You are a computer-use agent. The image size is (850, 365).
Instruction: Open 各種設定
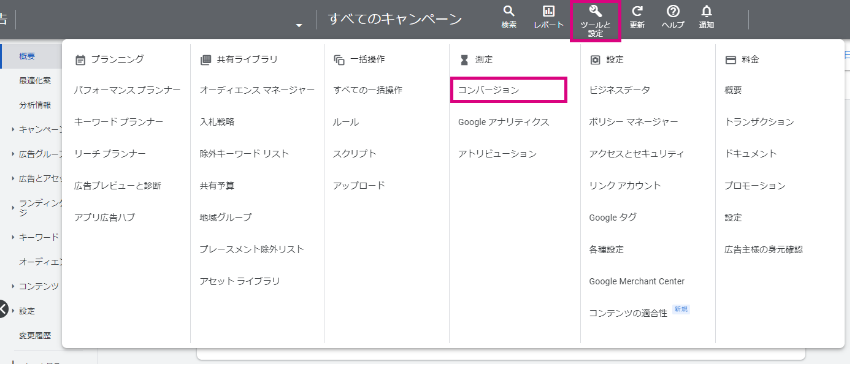(x=607, y=249)
